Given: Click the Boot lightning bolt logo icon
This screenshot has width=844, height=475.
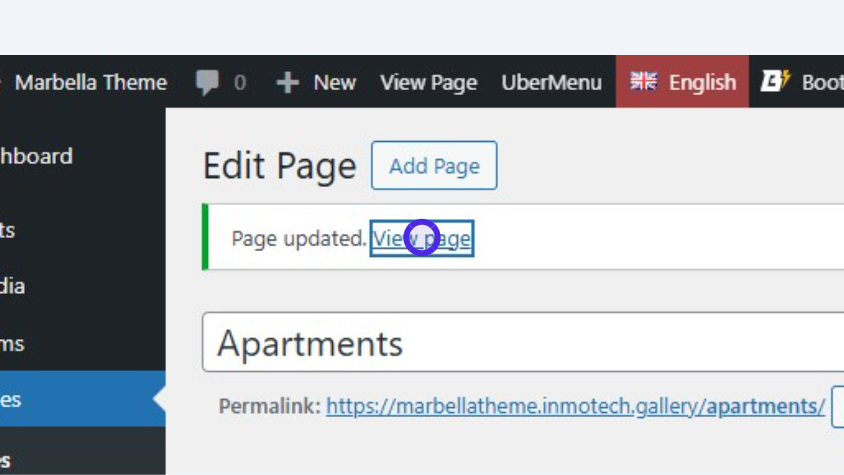Looking at the screenshot, I should pyautogui.click(x=775, y=82).
